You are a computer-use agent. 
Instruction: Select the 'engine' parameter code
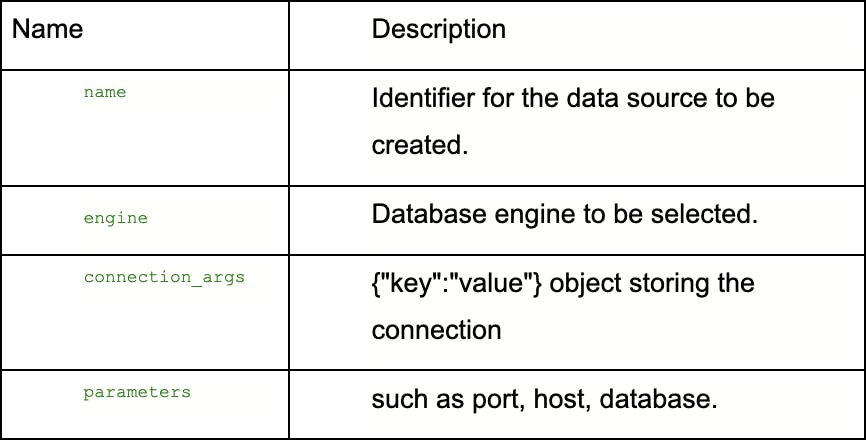(x=115, y=216)
